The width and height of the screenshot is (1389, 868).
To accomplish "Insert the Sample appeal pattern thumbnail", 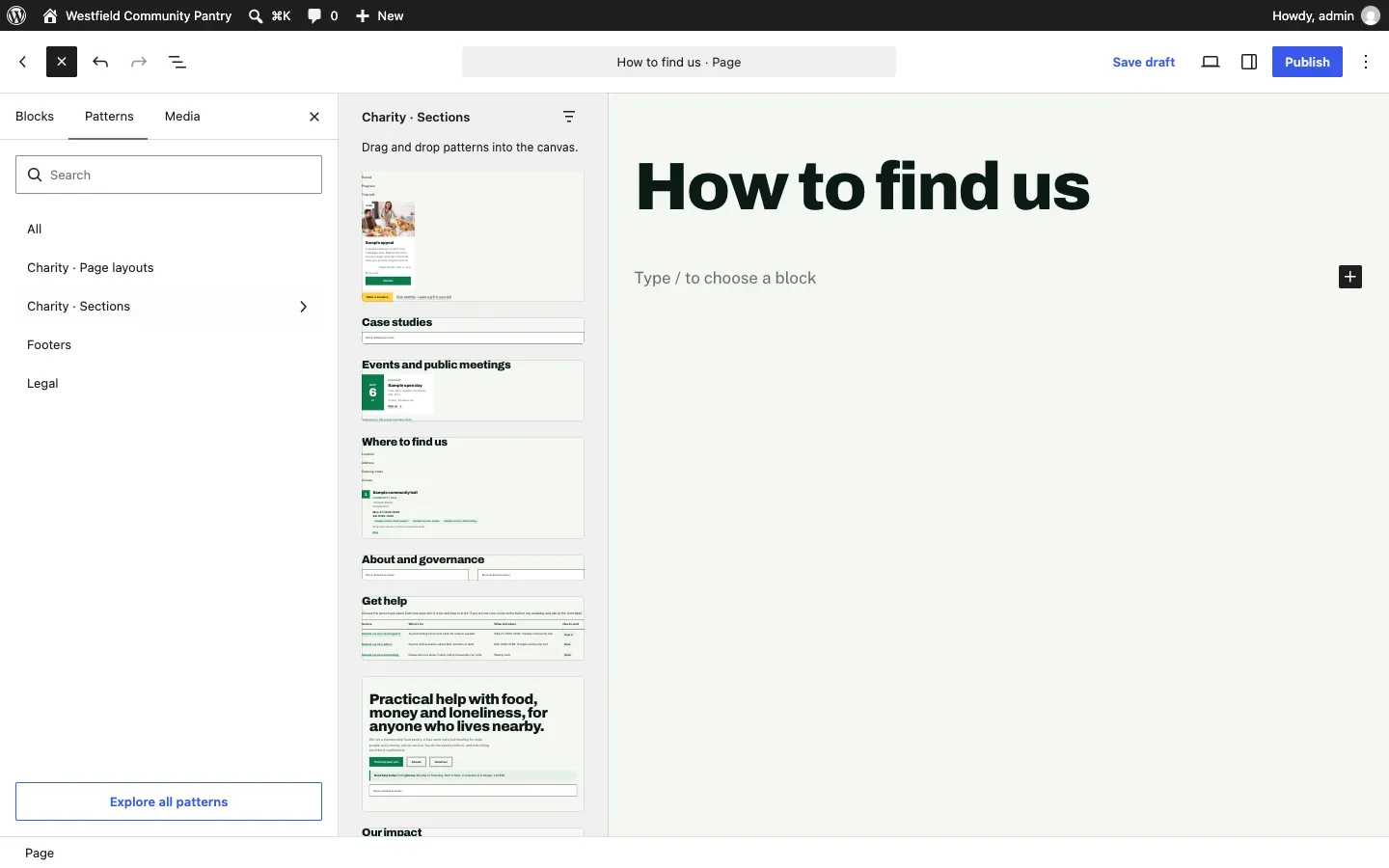I will click(473, 237).
